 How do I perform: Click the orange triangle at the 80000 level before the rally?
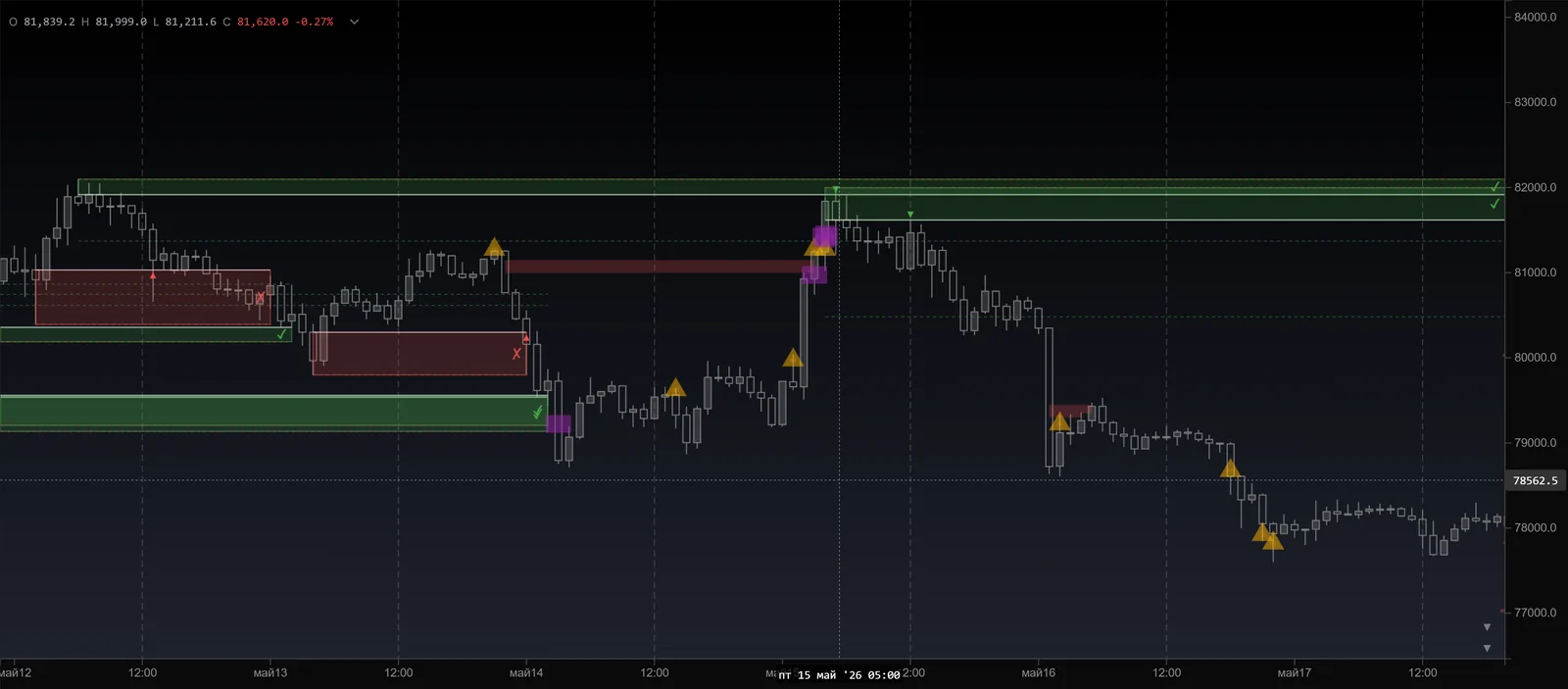point(793,358)
